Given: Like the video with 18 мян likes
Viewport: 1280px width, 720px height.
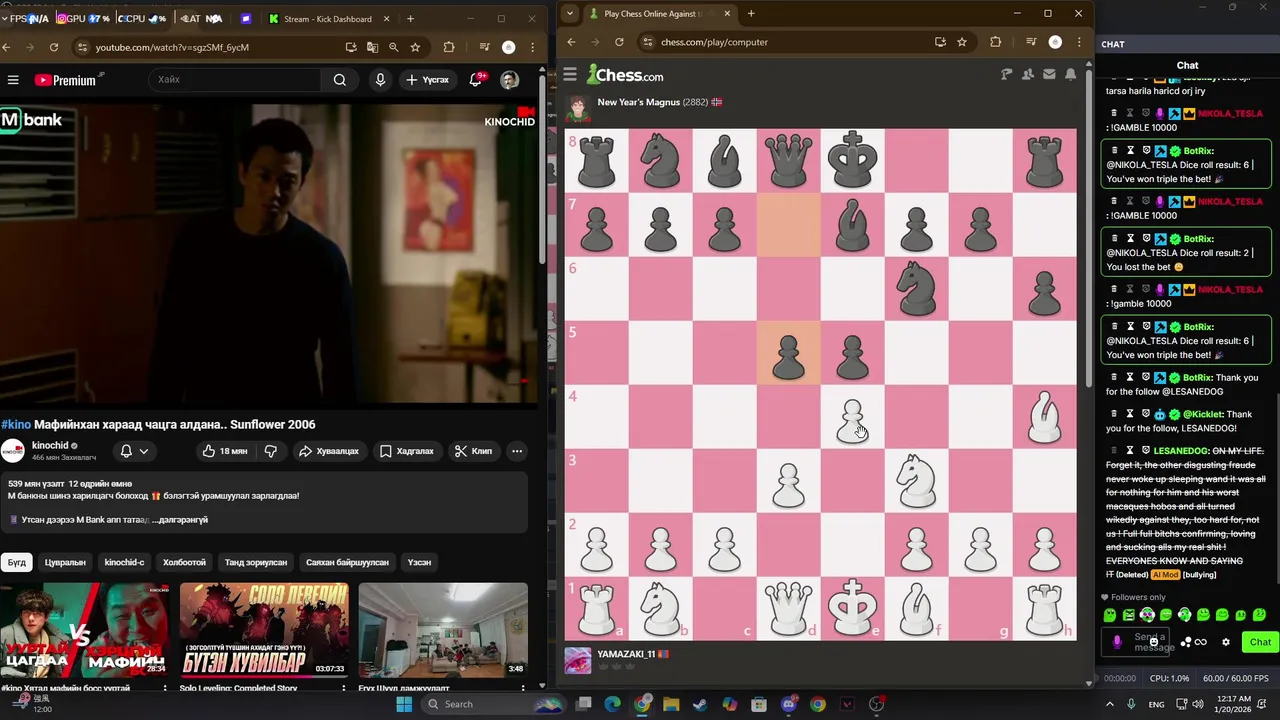Looking at the screenshot, I should [x=225, y=451].
